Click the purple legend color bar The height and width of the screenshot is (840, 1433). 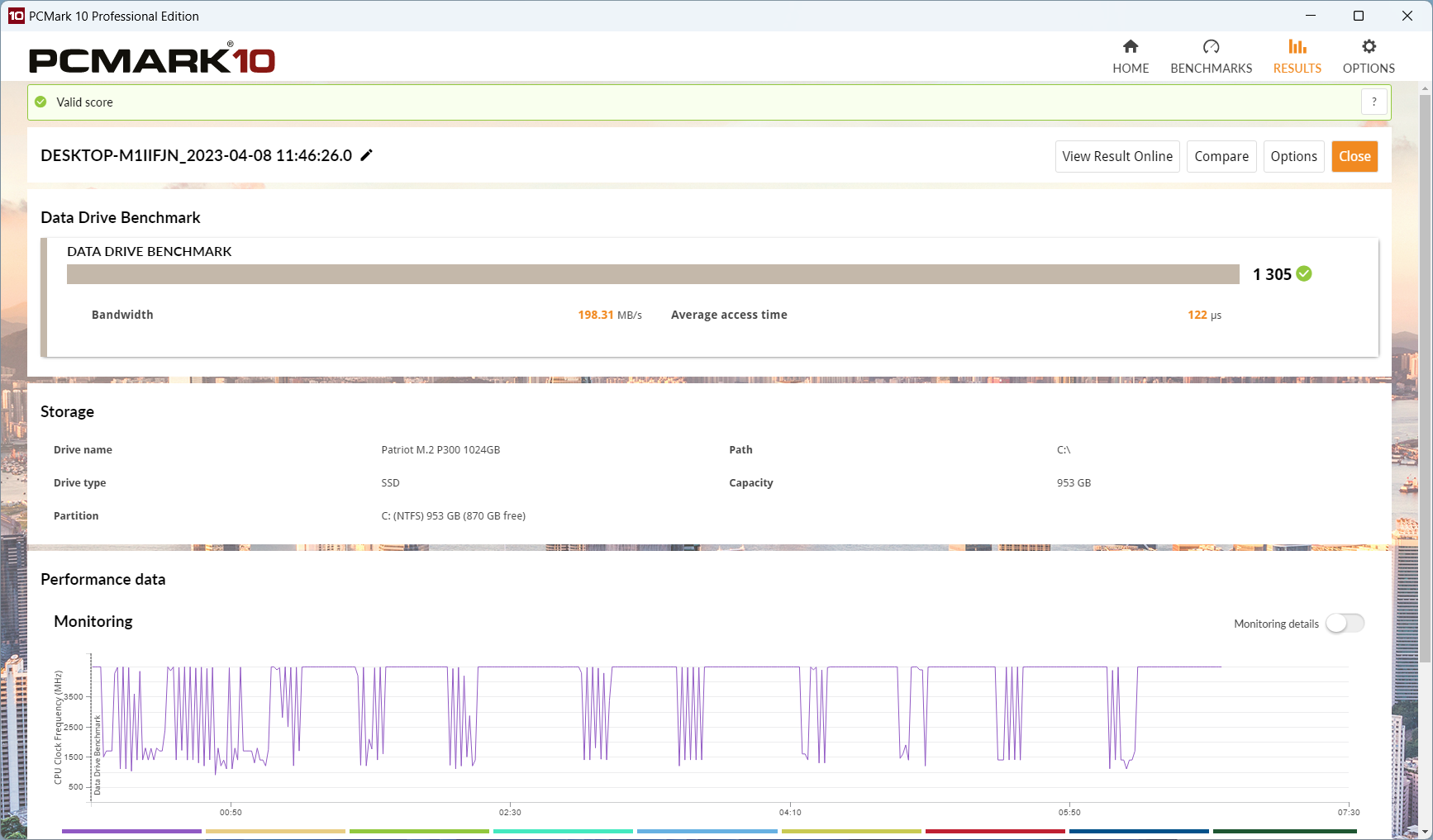click(131, 831)
